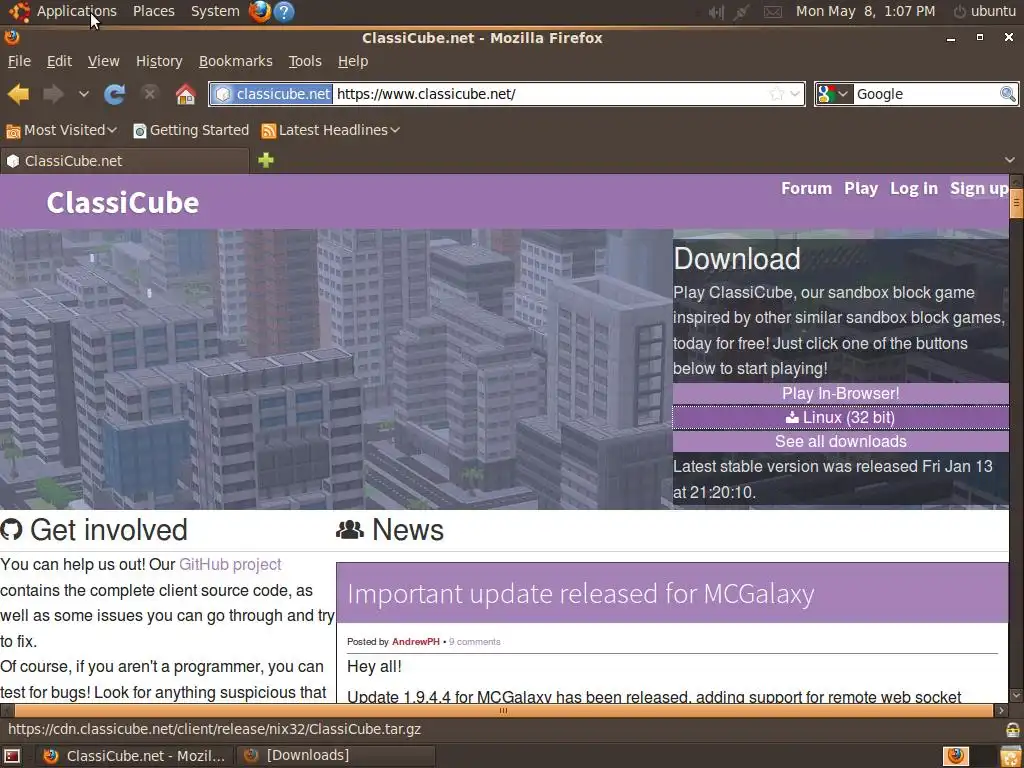Open Important update released for MCGalaxy post
1024x768 pixels.
[581, 593]
